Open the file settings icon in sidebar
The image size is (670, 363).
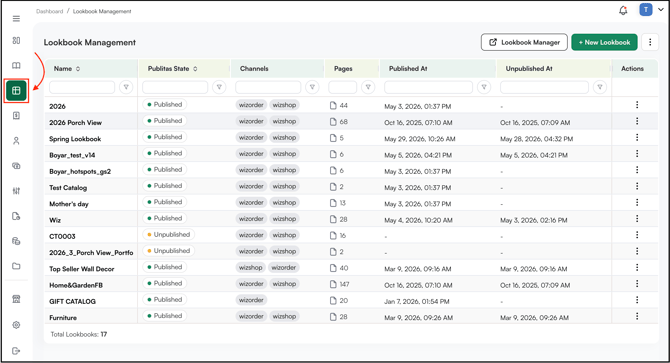tap(16, 216)
